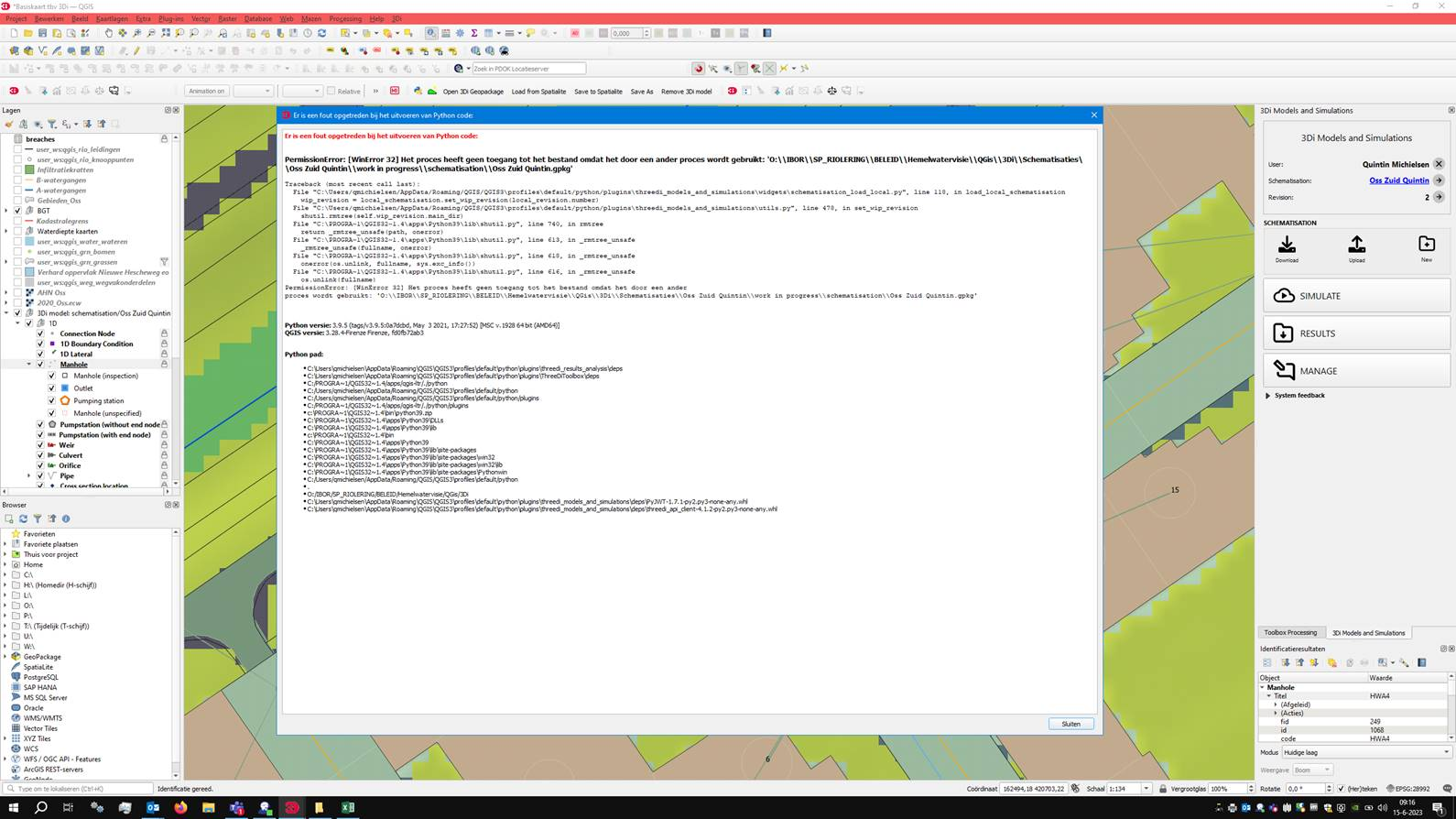Toggle the (Her)teken render checkbox
Screen dimensions: 1456x819
click(1342, 789)
